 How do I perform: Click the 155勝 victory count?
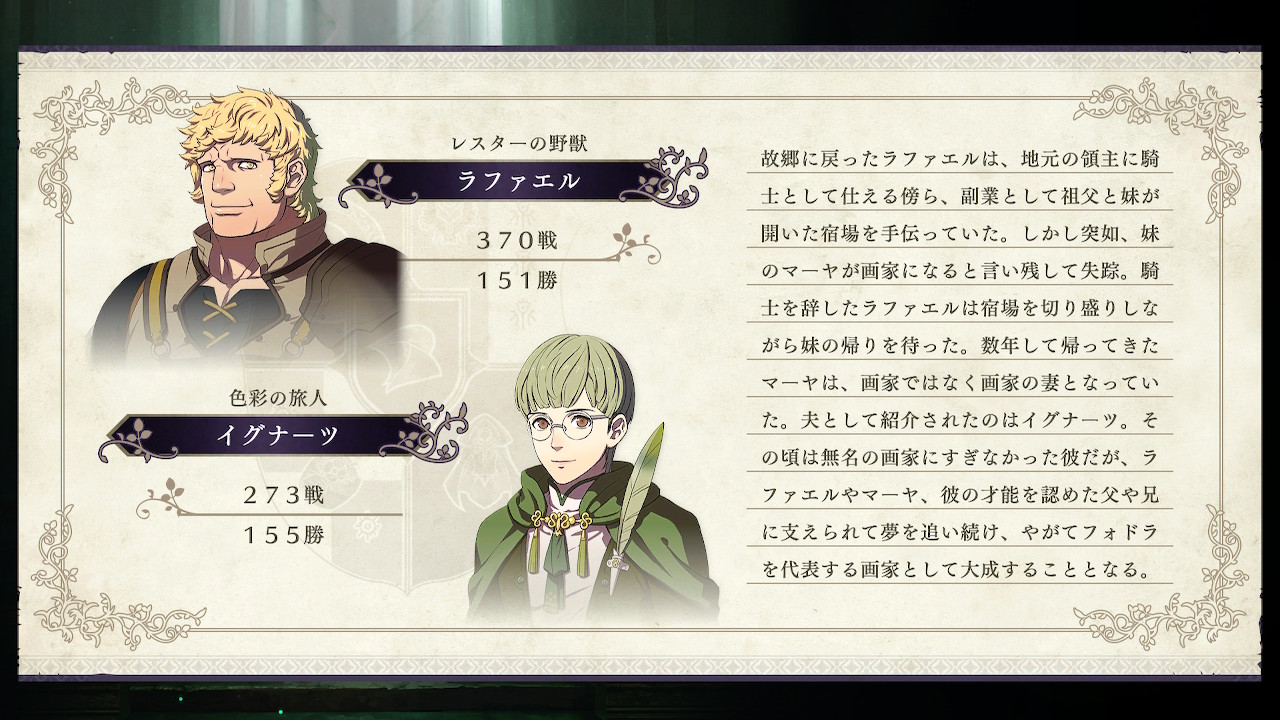coord(283,534)
